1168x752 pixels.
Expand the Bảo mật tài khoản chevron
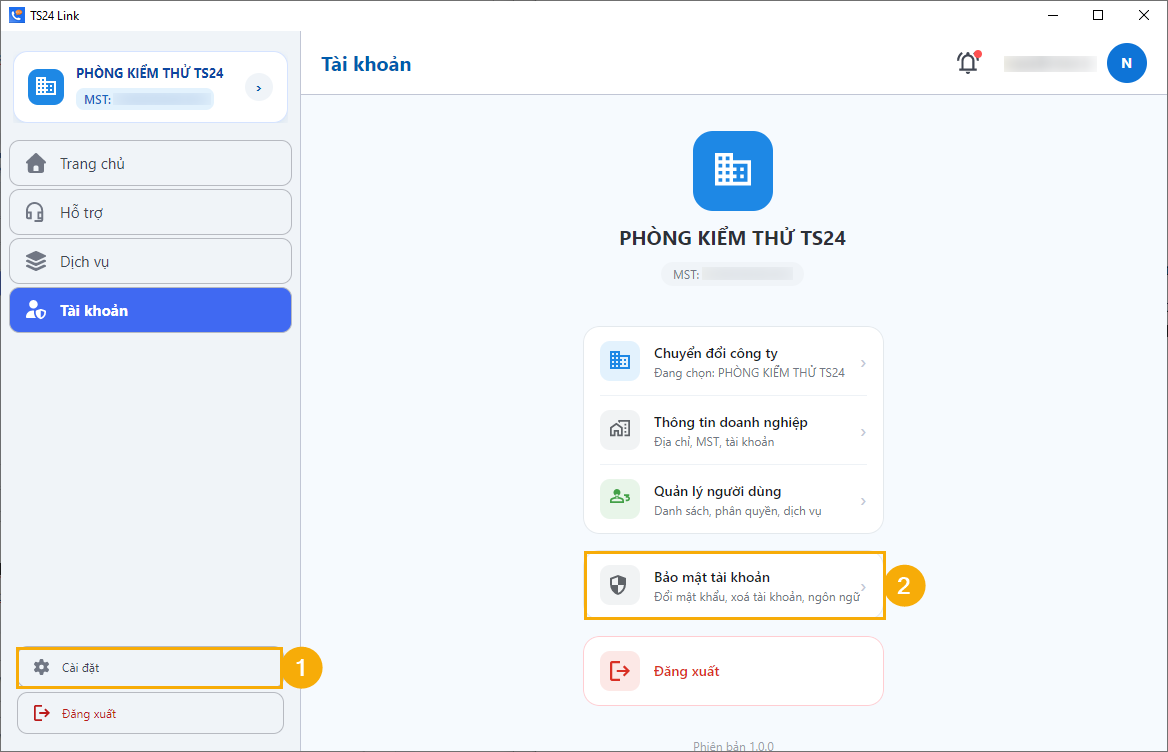pos(863,587)
